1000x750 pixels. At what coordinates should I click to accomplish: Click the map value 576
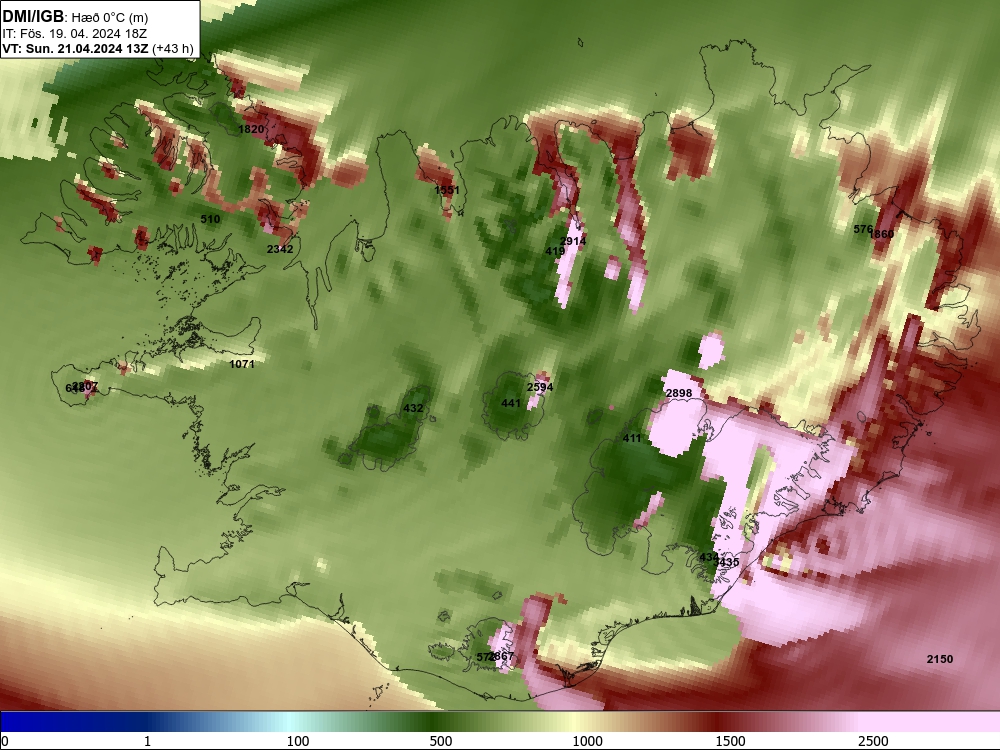click(x=862, y=229)
